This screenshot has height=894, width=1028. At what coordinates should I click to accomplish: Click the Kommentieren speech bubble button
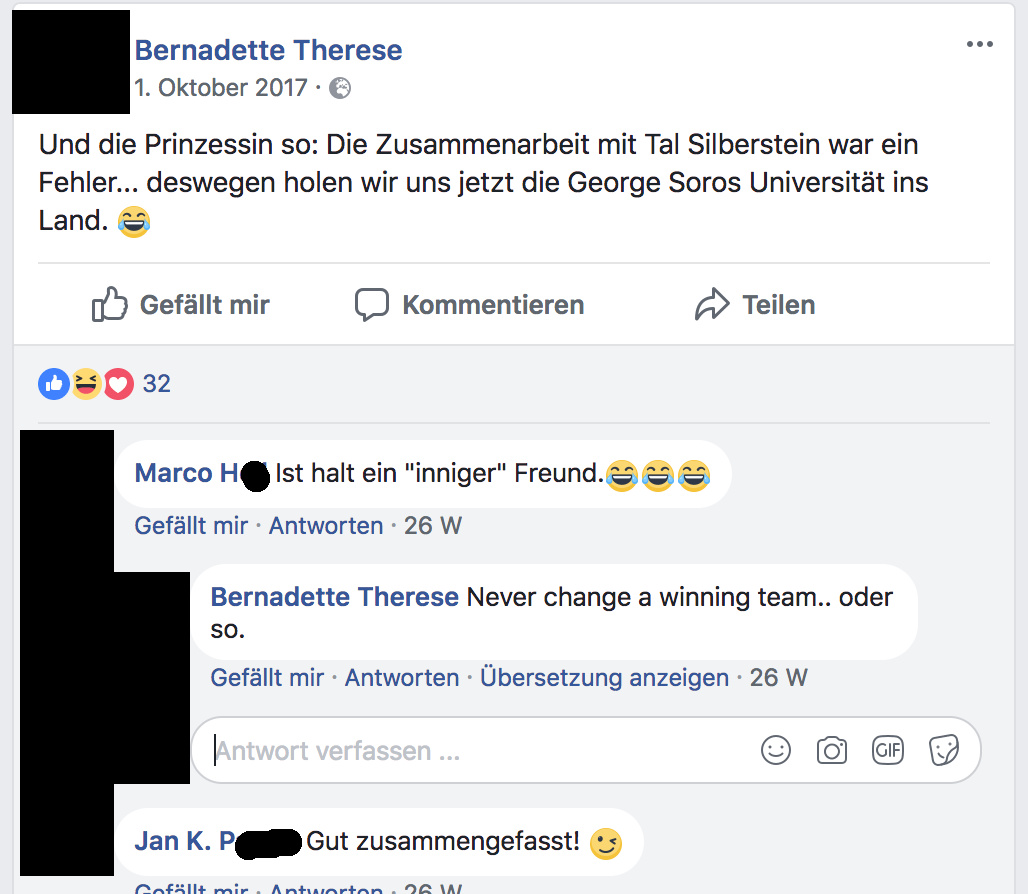(469, 305)
